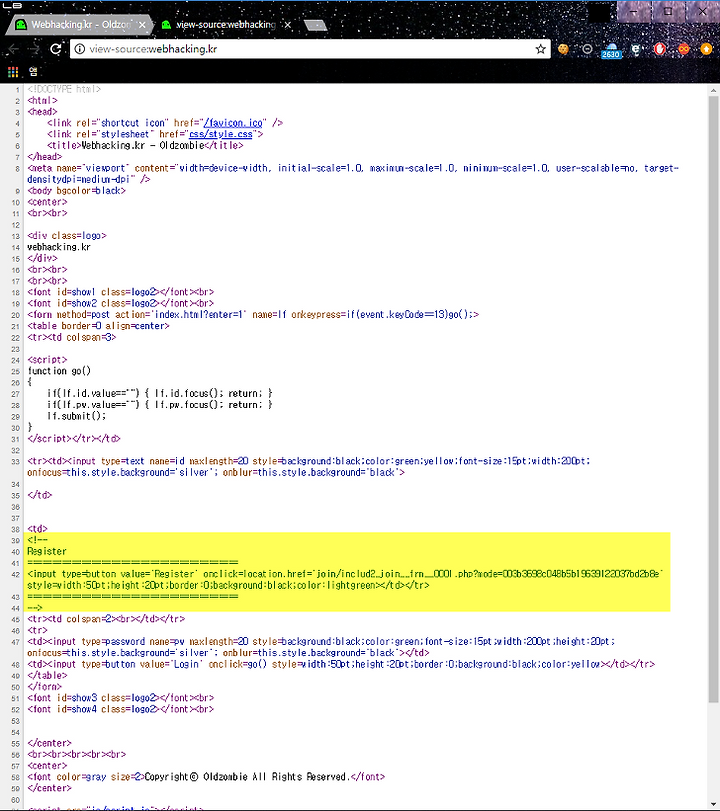Click '<body bgcolor=black>' on line 9

(x=77, y=191)
